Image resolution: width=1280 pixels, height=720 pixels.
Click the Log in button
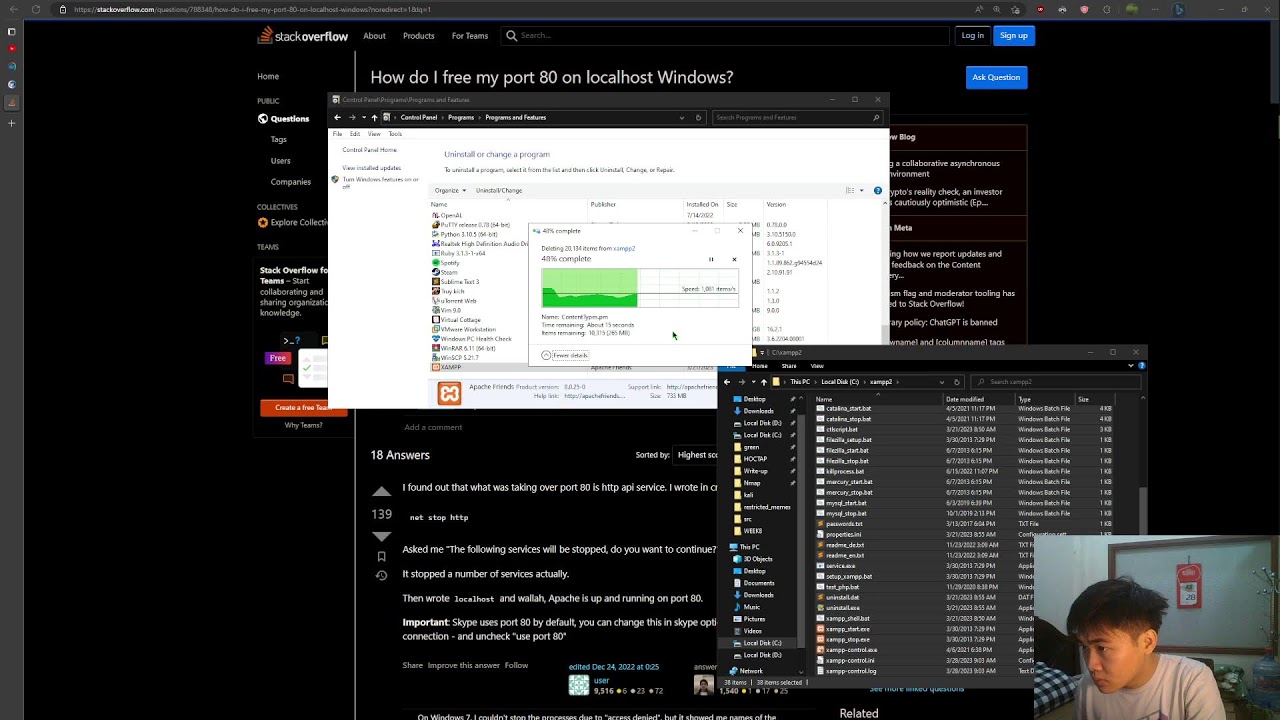pos(972,36)
